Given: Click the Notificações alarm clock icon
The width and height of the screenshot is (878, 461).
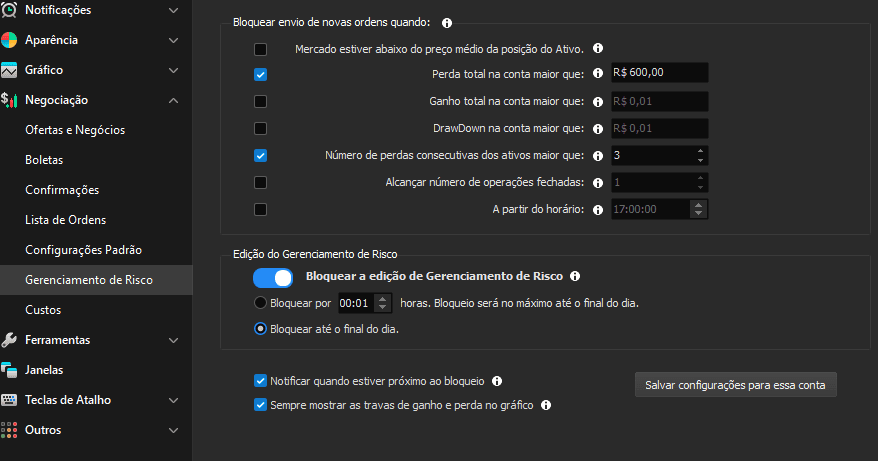Looking at the screenshot, I should point(9,10).
